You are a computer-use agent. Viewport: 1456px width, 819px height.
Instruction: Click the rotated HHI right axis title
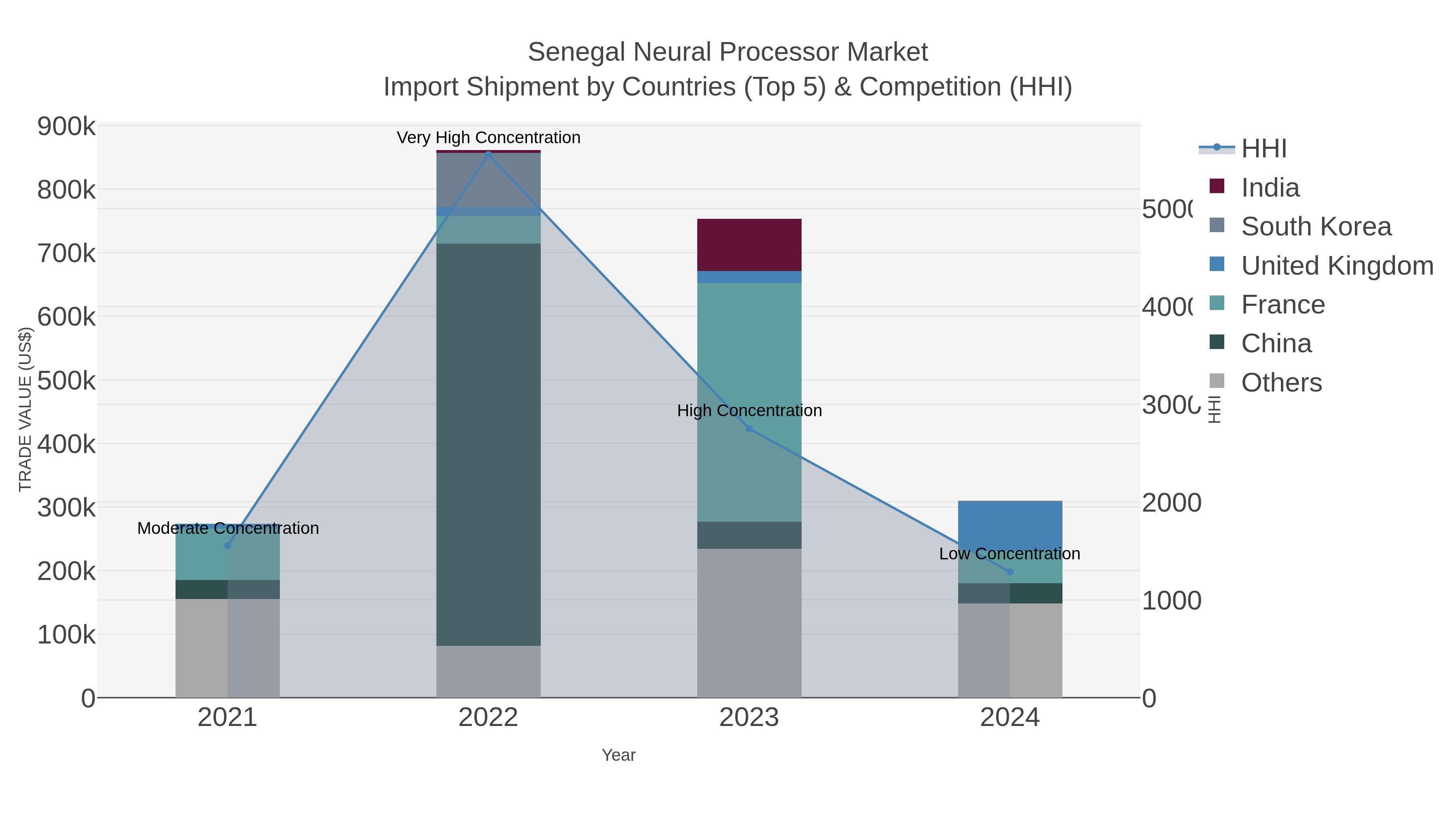pyautogui.click(x=1215, y=410)
